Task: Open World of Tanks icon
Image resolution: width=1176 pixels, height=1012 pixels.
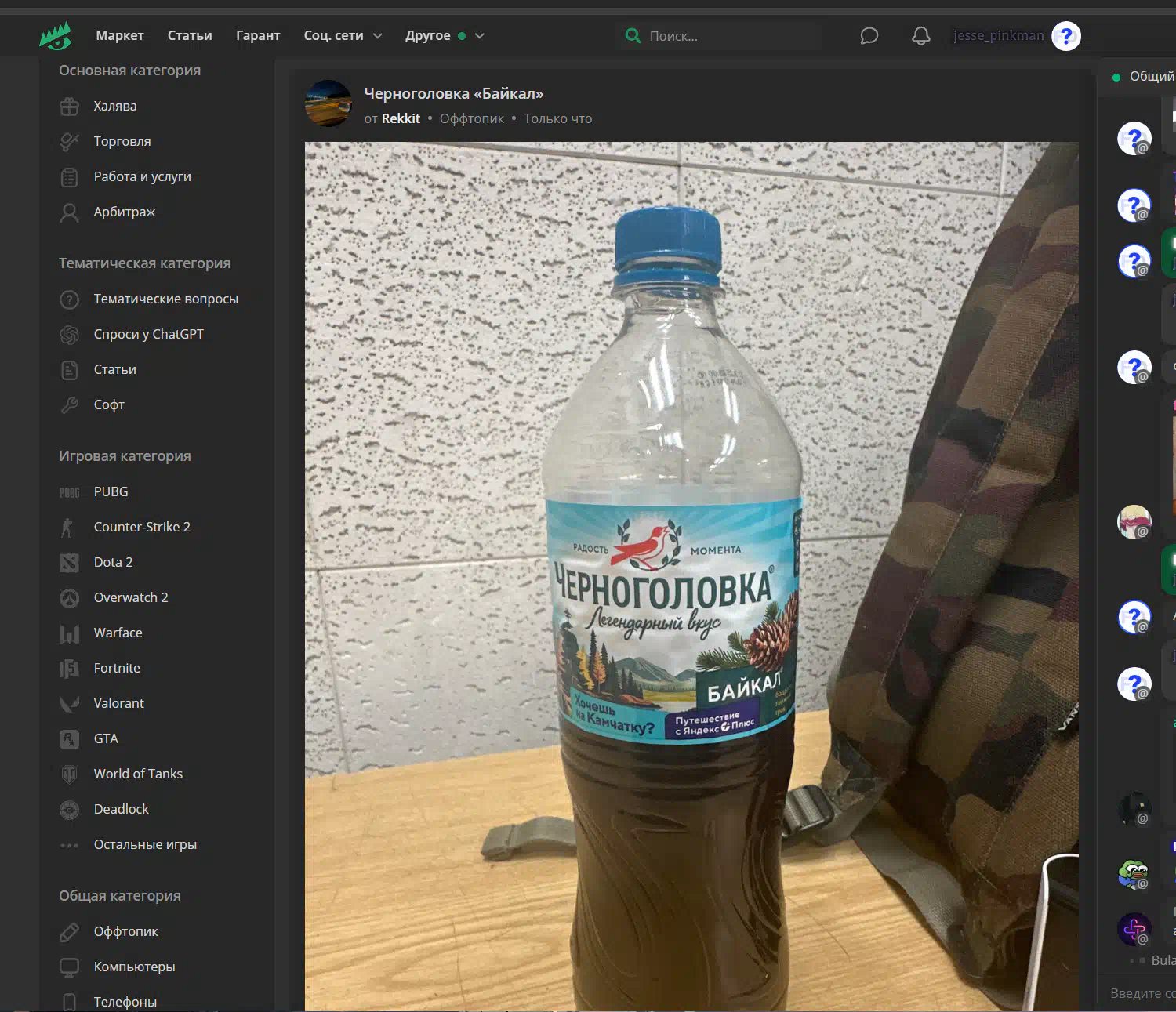Action: (70, 774)
